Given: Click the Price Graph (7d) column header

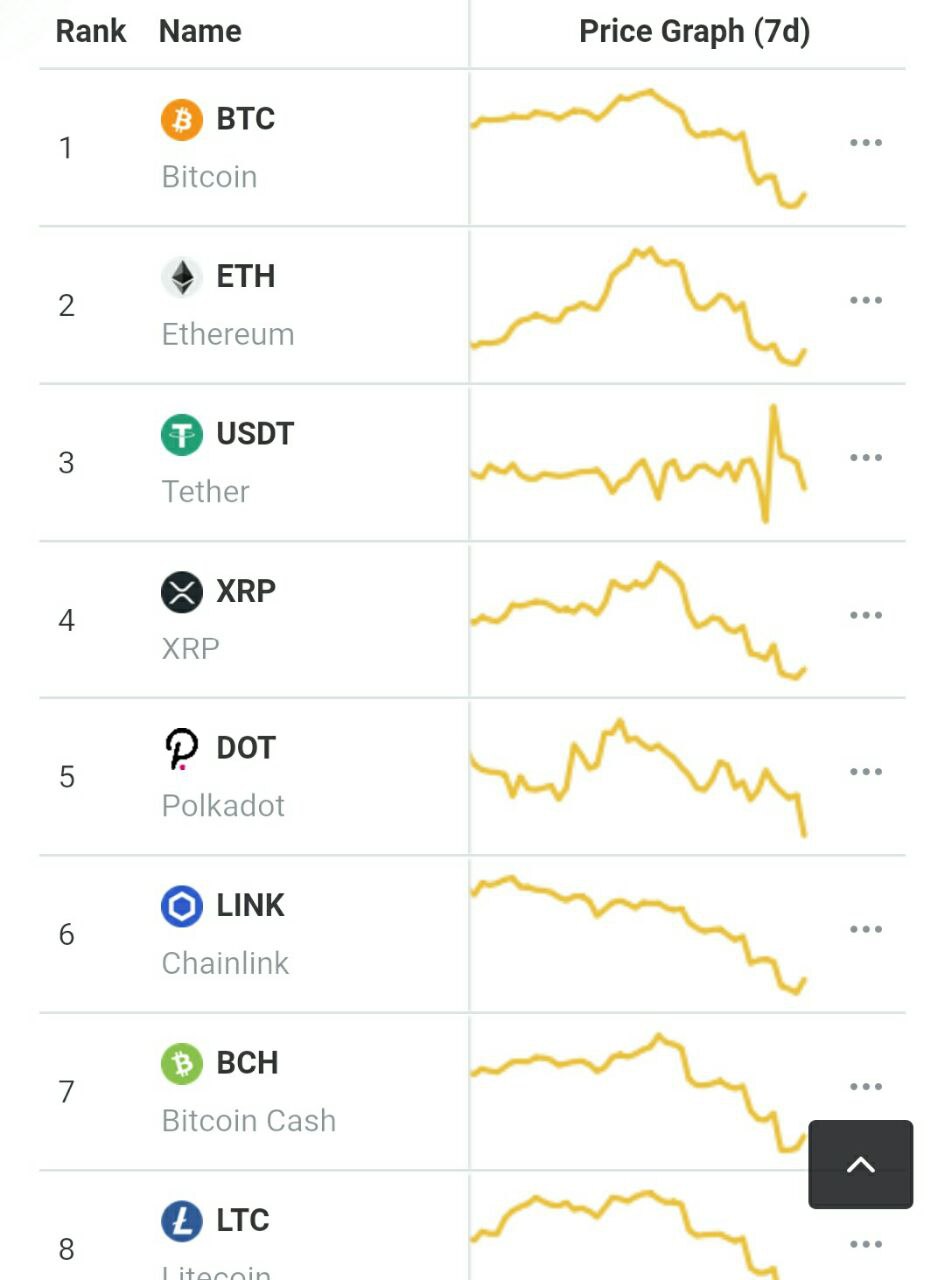Looking at the screenshot, I should 695,31.
